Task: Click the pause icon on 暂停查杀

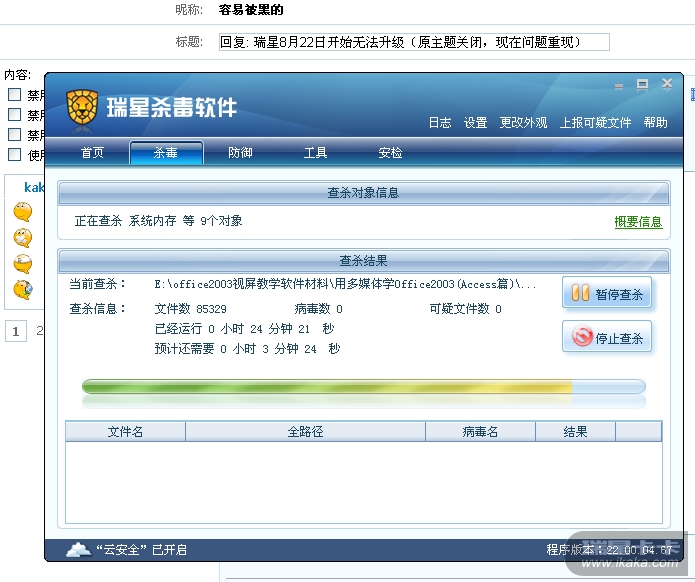Action: pos(580,293)
